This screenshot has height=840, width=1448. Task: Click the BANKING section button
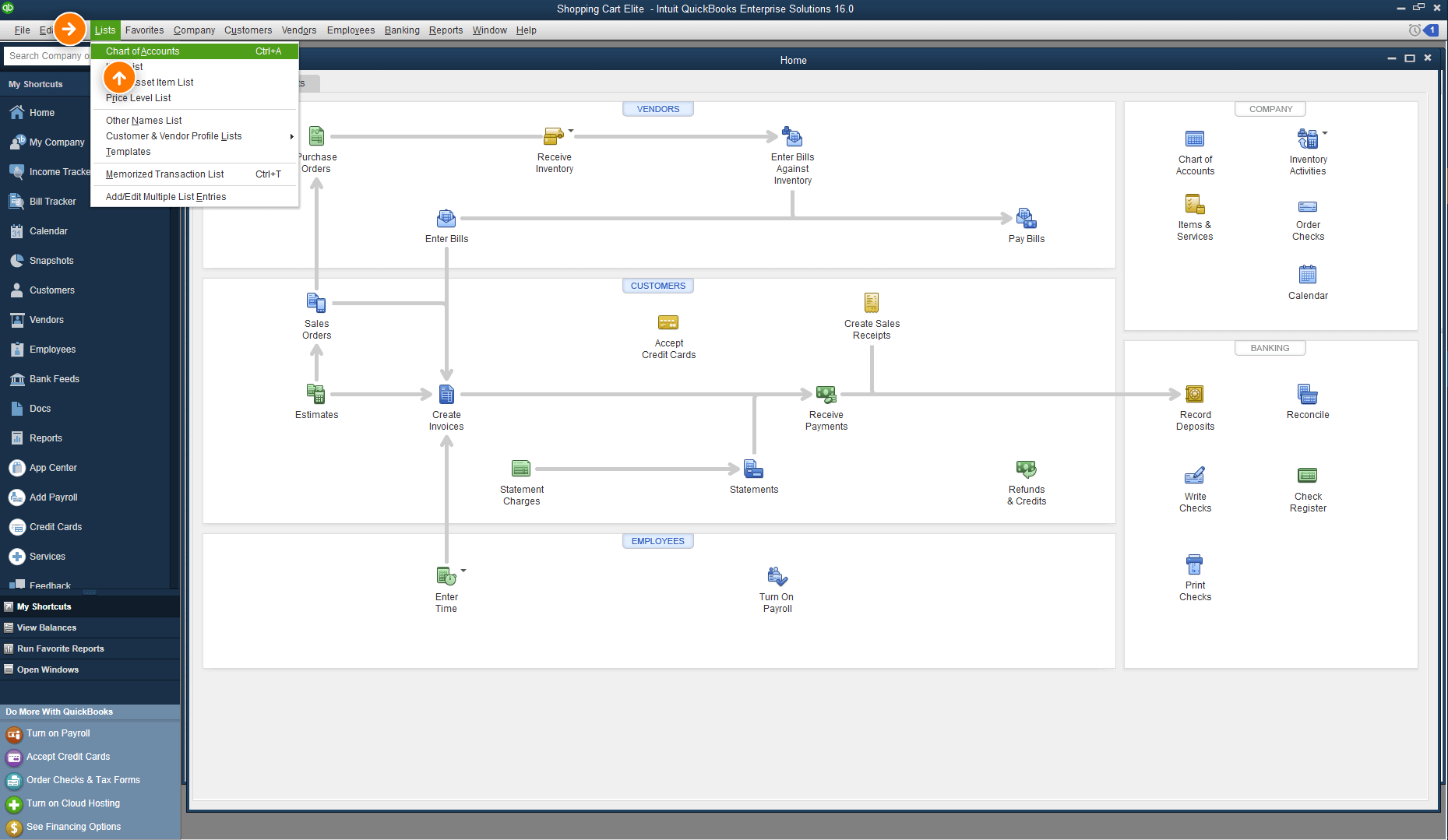coord(1270,348)
